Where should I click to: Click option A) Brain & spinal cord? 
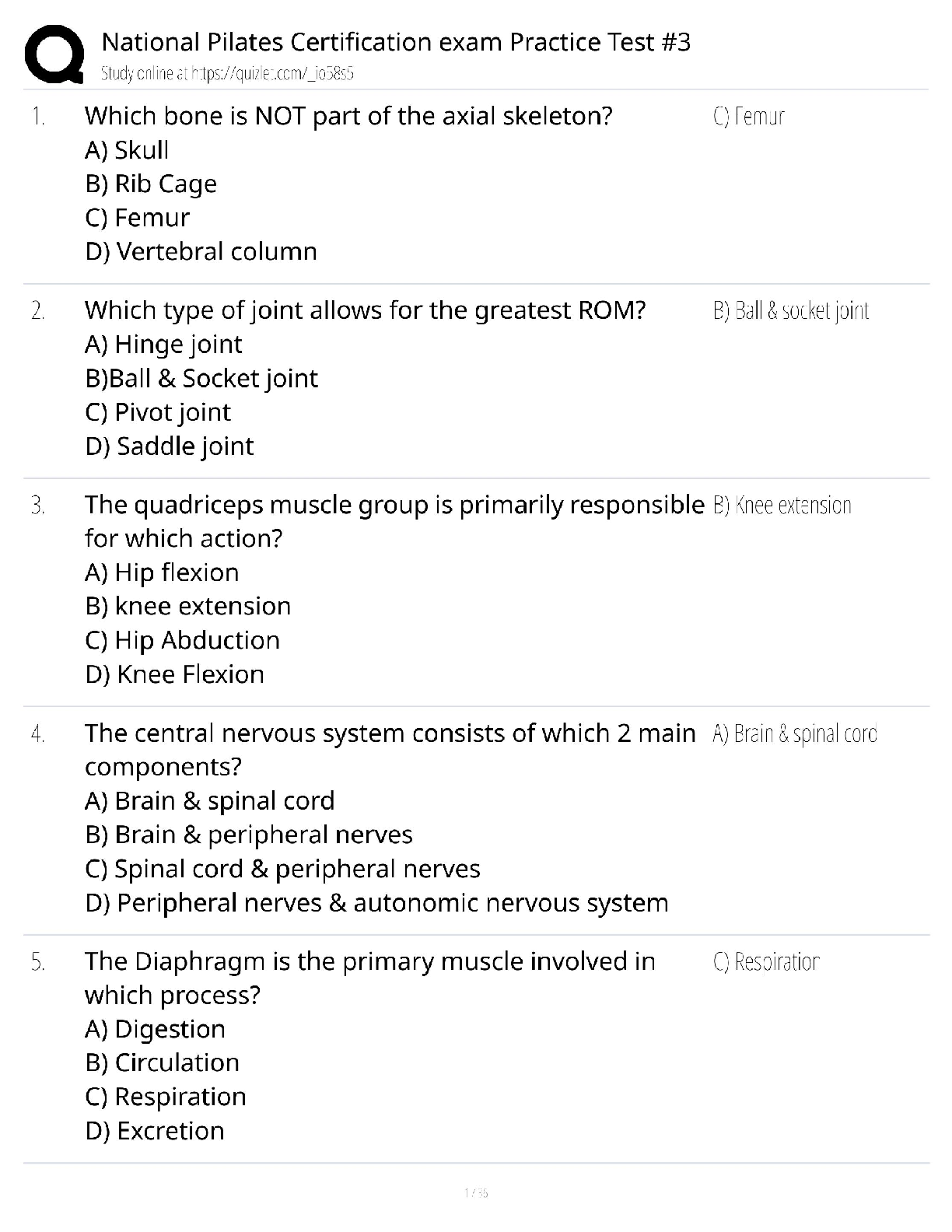210,801
